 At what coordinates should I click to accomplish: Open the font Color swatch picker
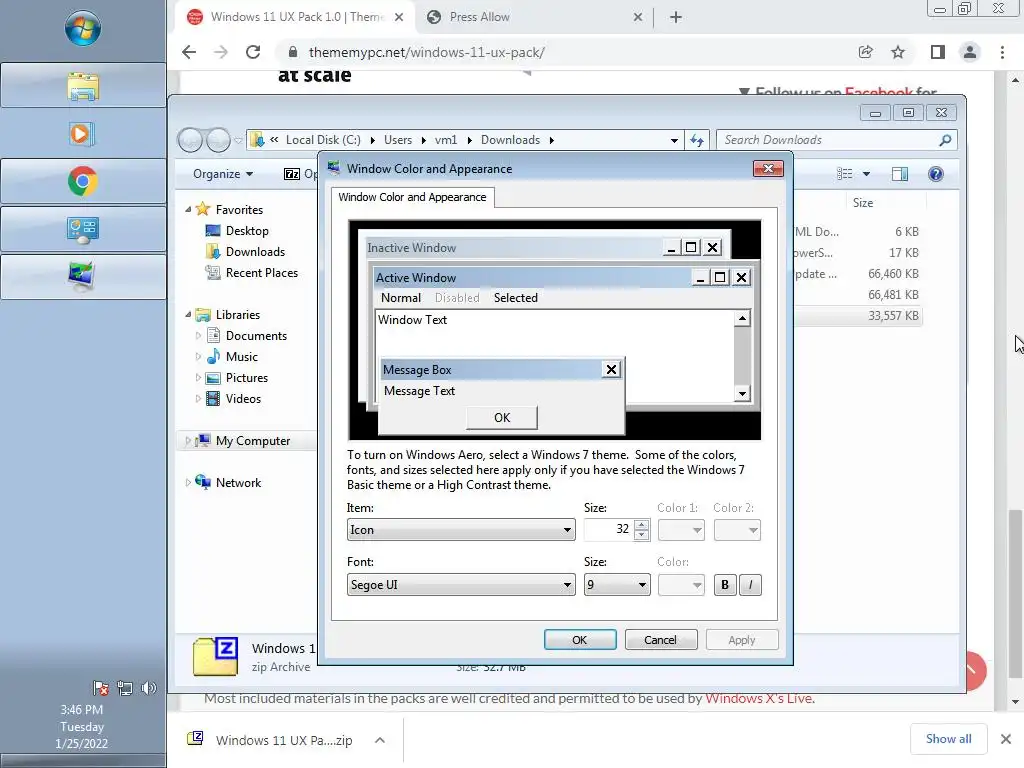pos(681,584)
